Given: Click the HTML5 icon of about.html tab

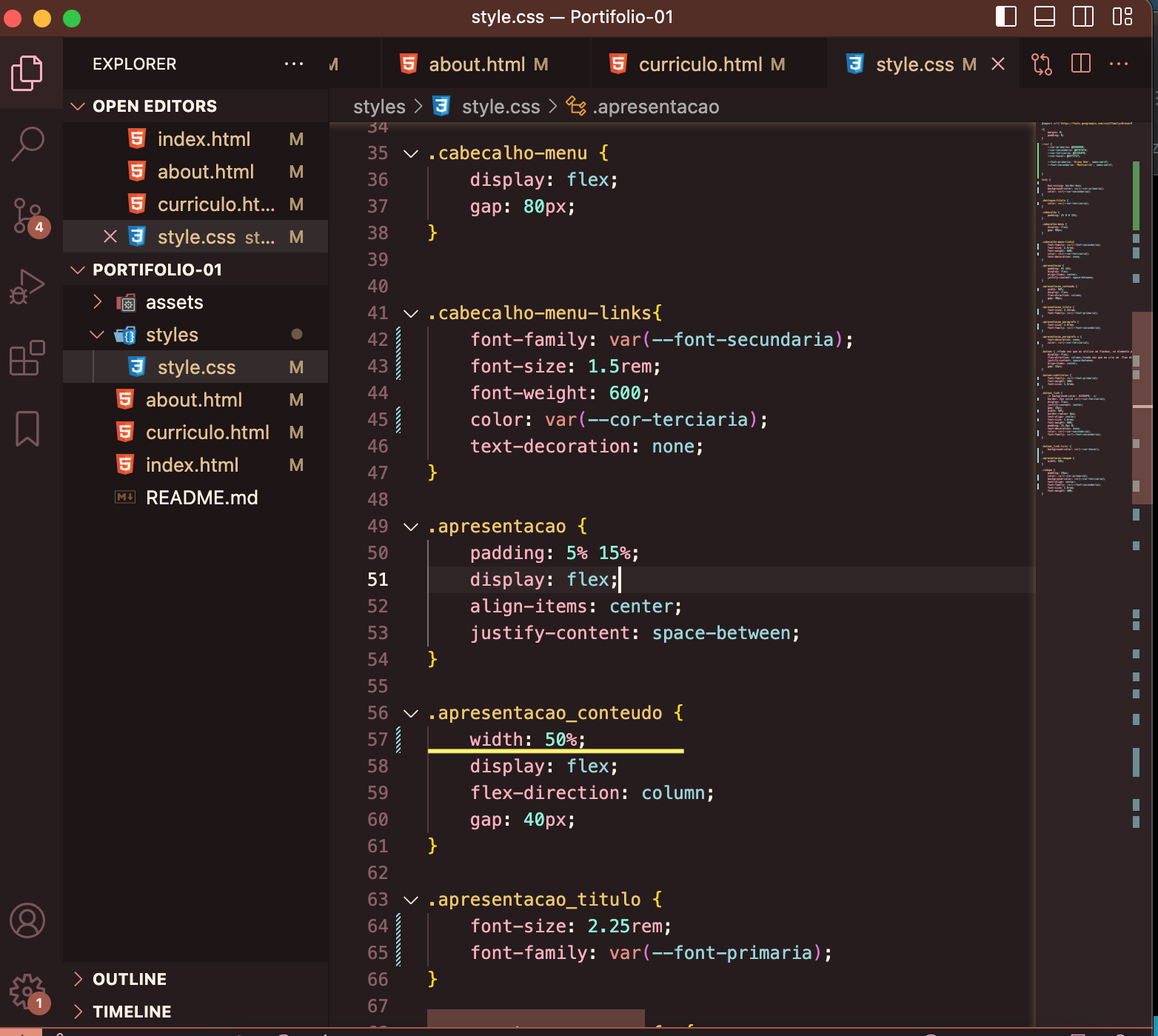Looking at the screenshot, I should (x=408, y=64).
